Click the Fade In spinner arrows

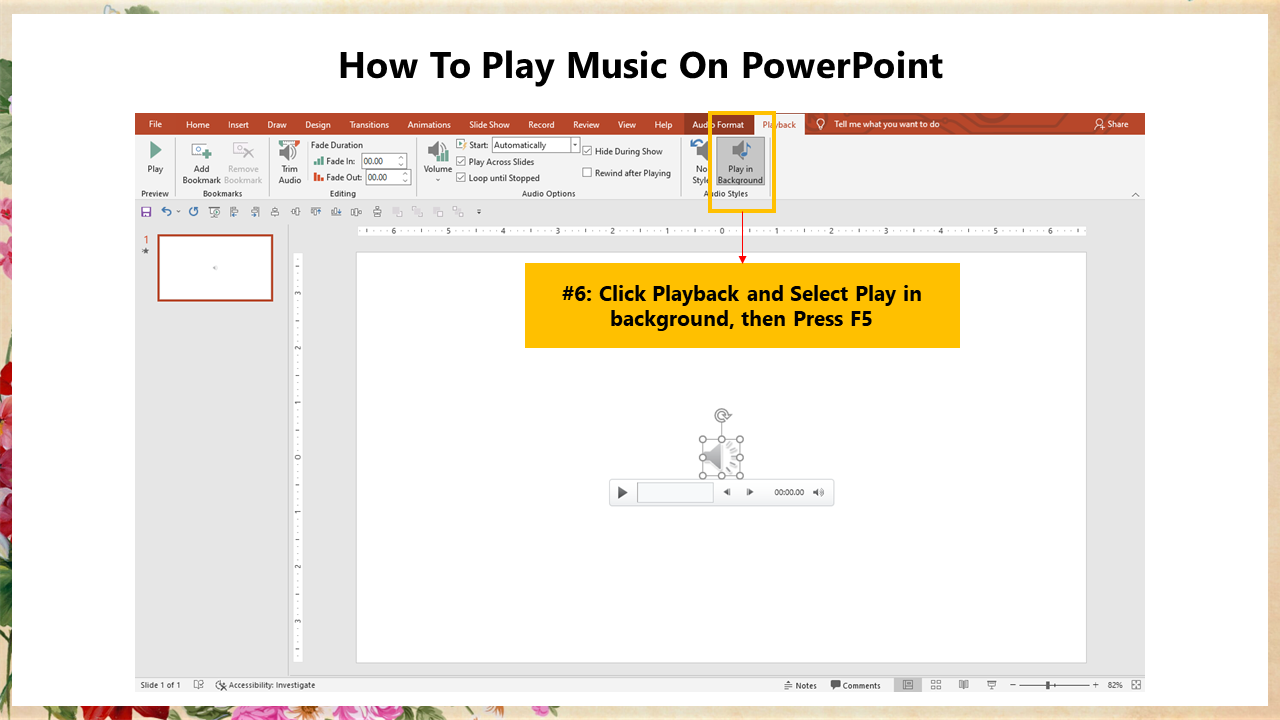point(402,161)
